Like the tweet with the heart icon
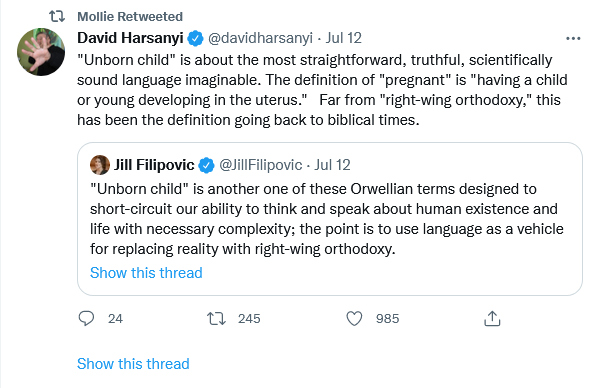 [x=354, y=319]
